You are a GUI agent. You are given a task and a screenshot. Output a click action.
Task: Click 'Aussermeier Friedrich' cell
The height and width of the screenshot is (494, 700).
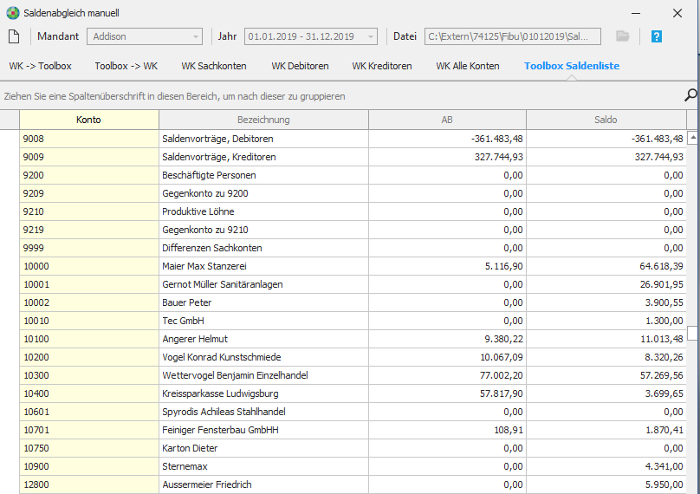coord(263,485)
